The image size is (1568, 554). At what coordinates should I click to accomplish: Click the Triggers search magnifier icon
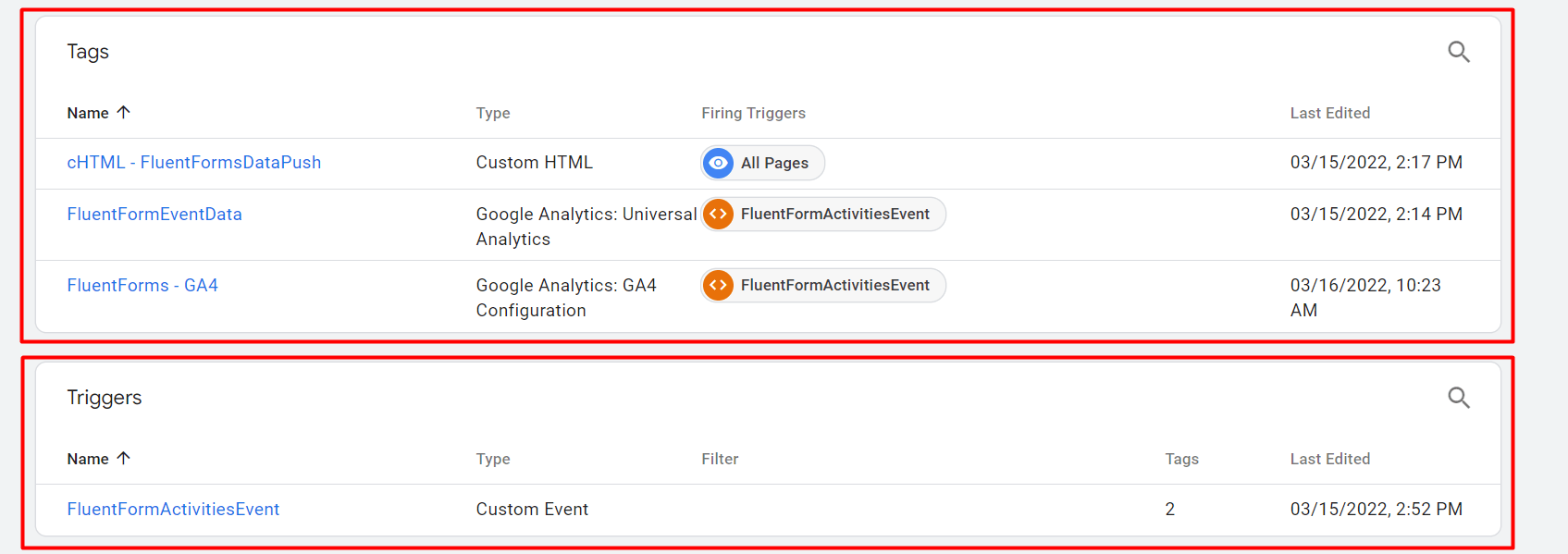coord(1459,398)
